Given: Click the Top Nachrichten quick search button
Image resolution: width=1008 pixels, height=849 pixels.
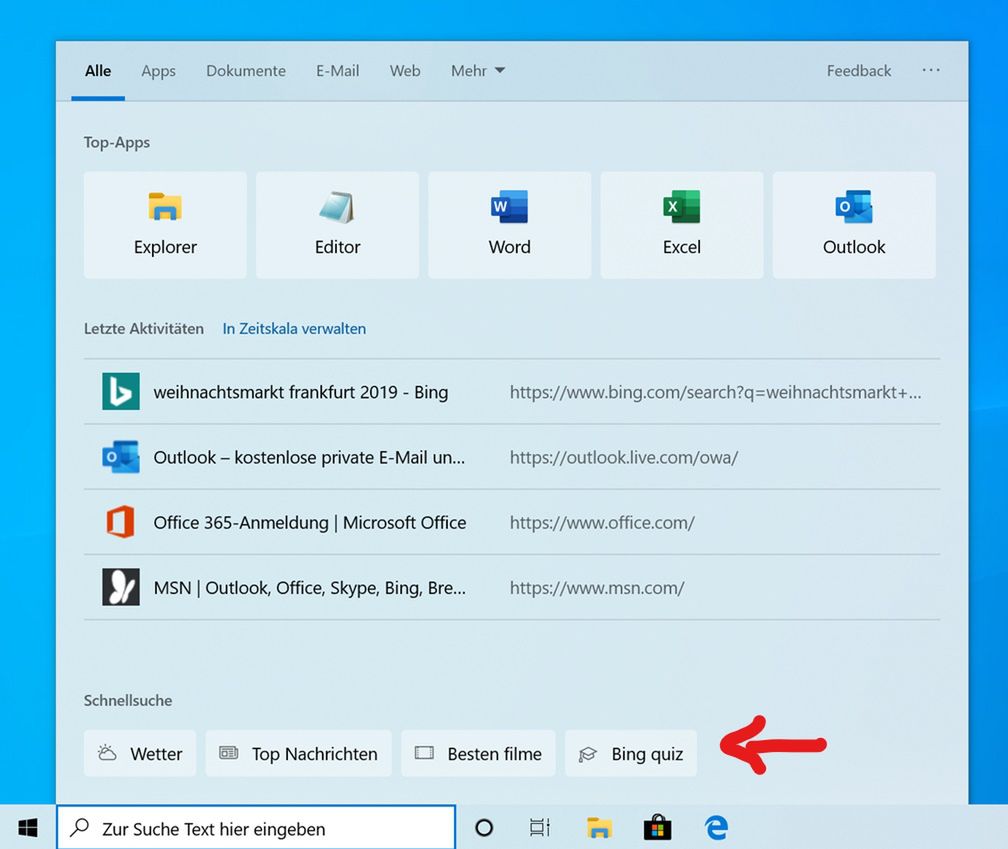Looking at the screenshot, I should (x=298, y=753).
